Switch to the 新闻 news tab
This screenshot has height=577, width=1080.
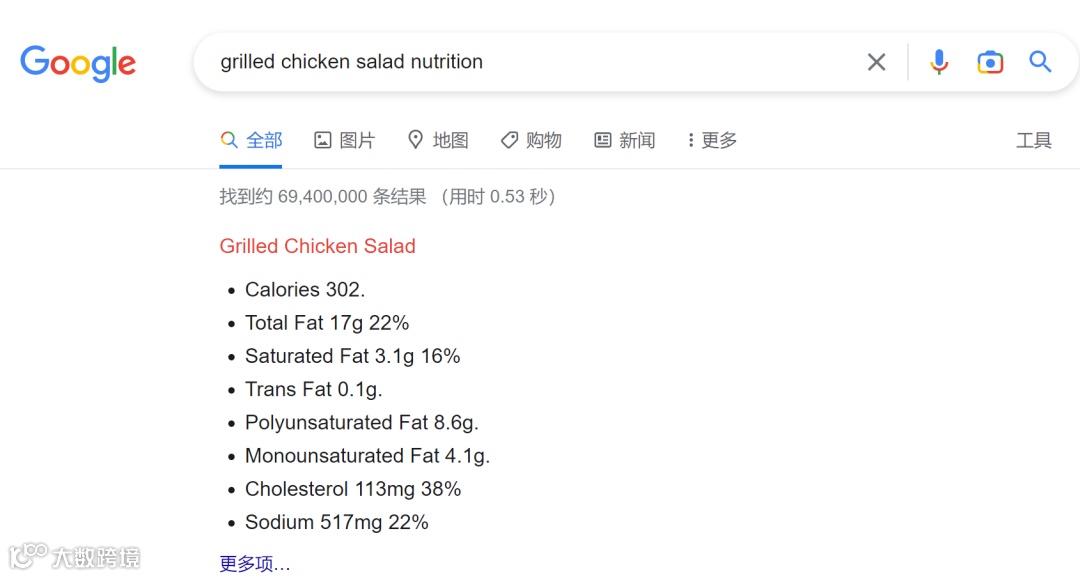pyautogui.click(x=636, y=140)
